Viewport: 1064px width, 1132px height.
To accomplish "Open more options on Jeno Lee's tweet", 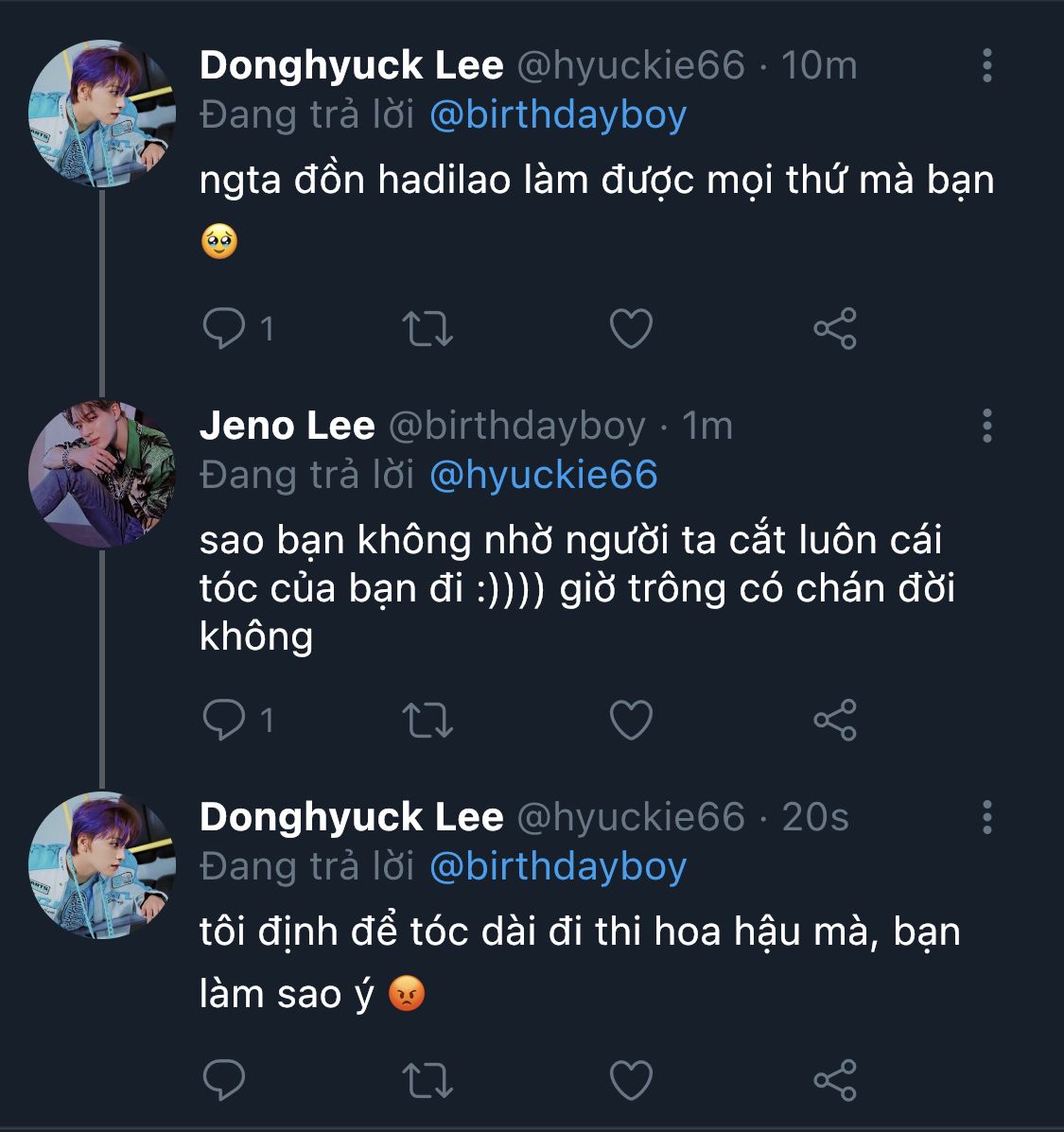I will 986,427.
